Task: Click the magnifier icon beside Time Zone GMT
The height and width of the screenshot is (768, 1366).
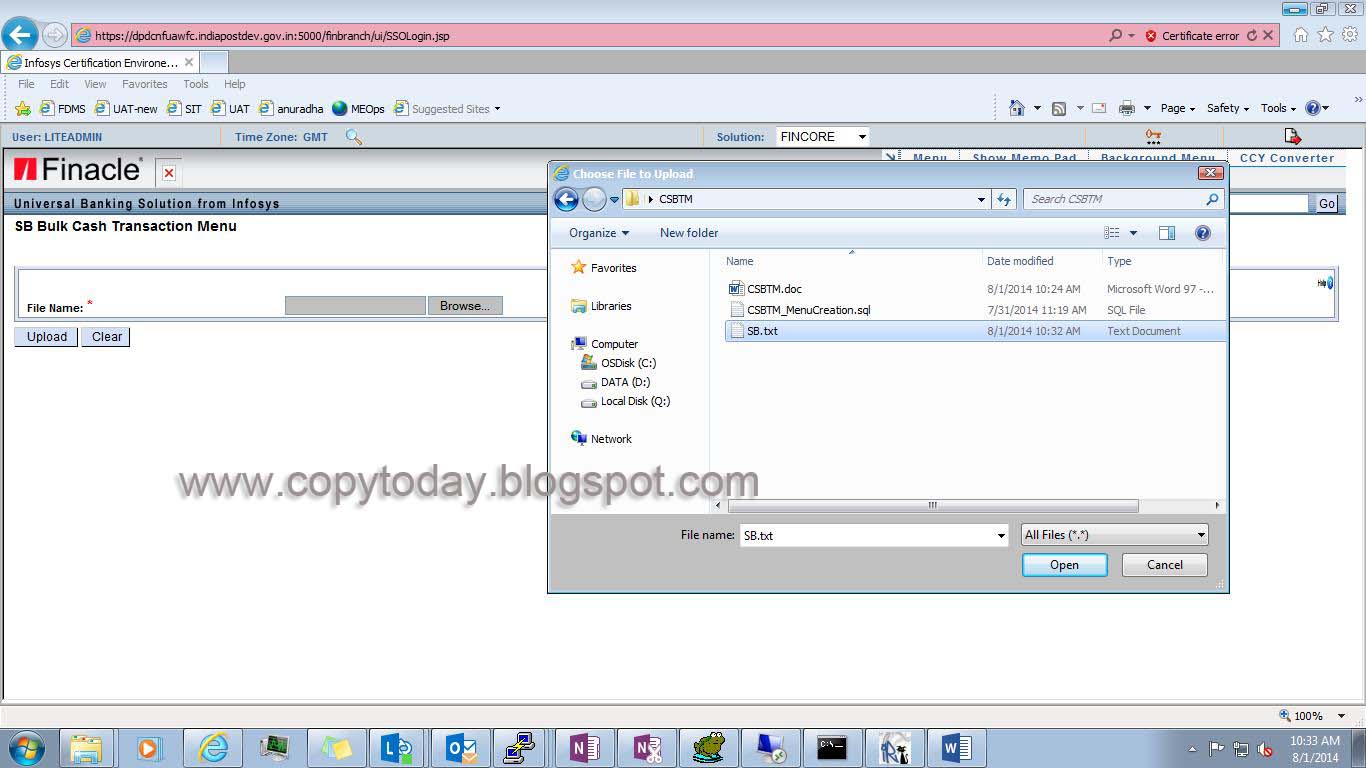Action: [x=353, y=137]
